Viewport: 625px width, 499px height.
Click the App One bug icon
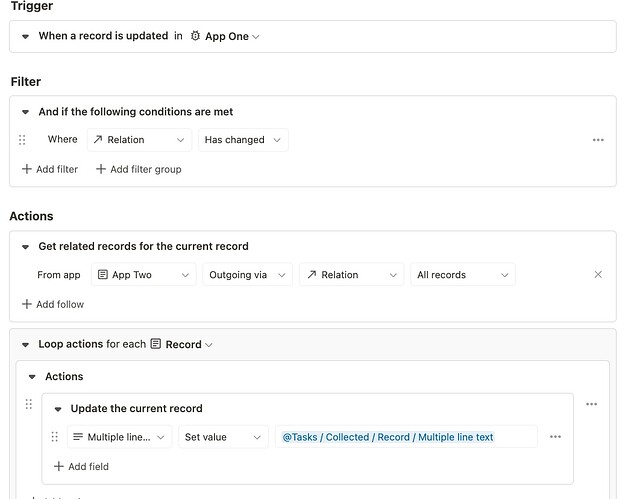[x=195, y=36]
